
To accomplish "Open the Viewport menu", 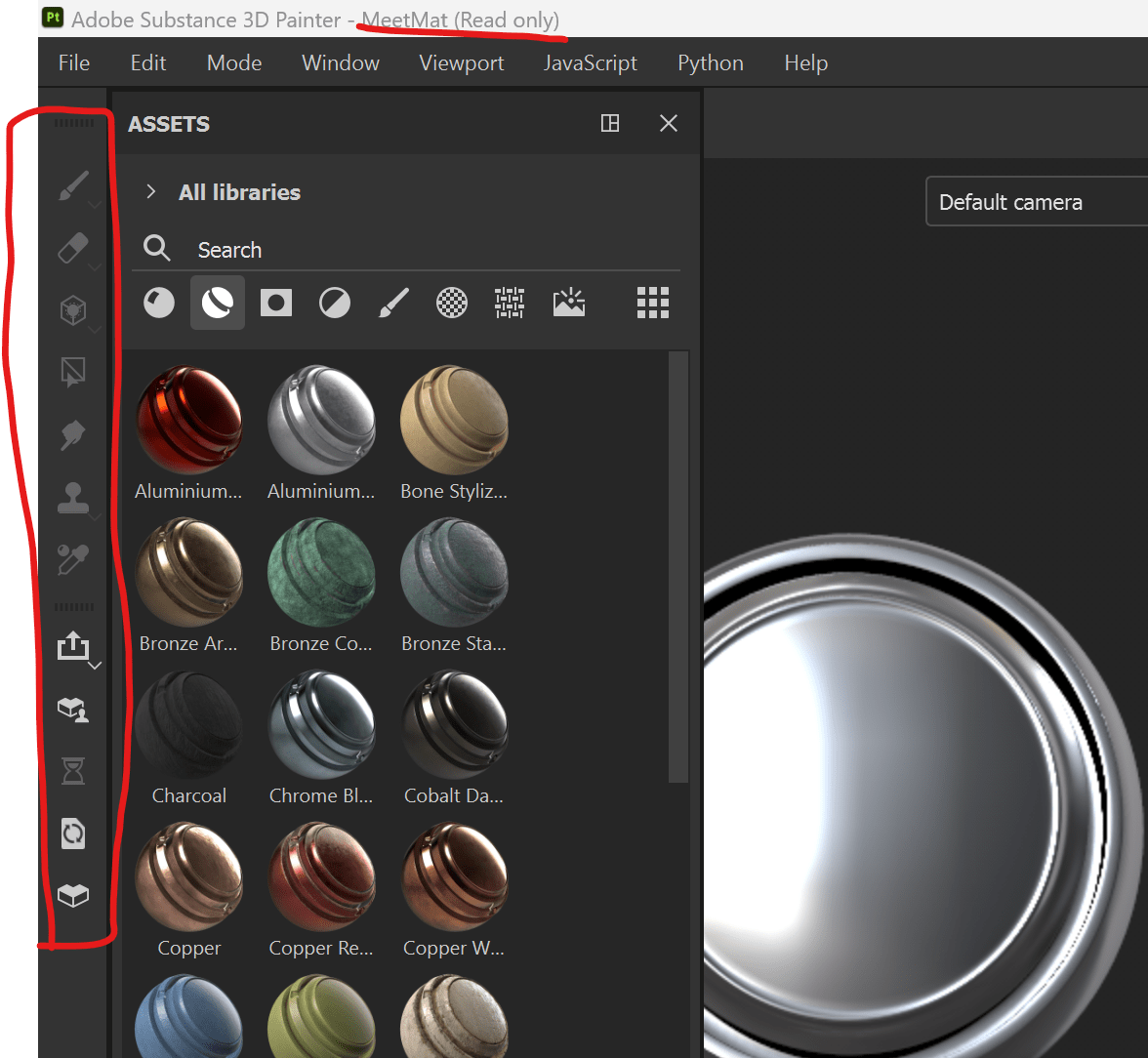I will pyautogui.click(x=461, y=62).
